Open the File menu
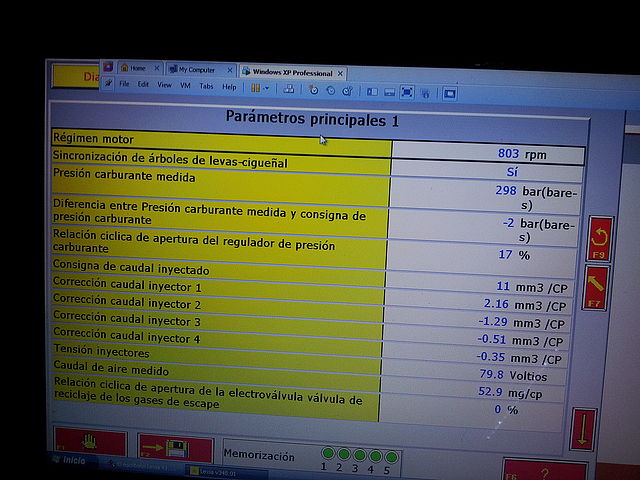The height and width of the screenshot is (480, 640). (125, 85)
